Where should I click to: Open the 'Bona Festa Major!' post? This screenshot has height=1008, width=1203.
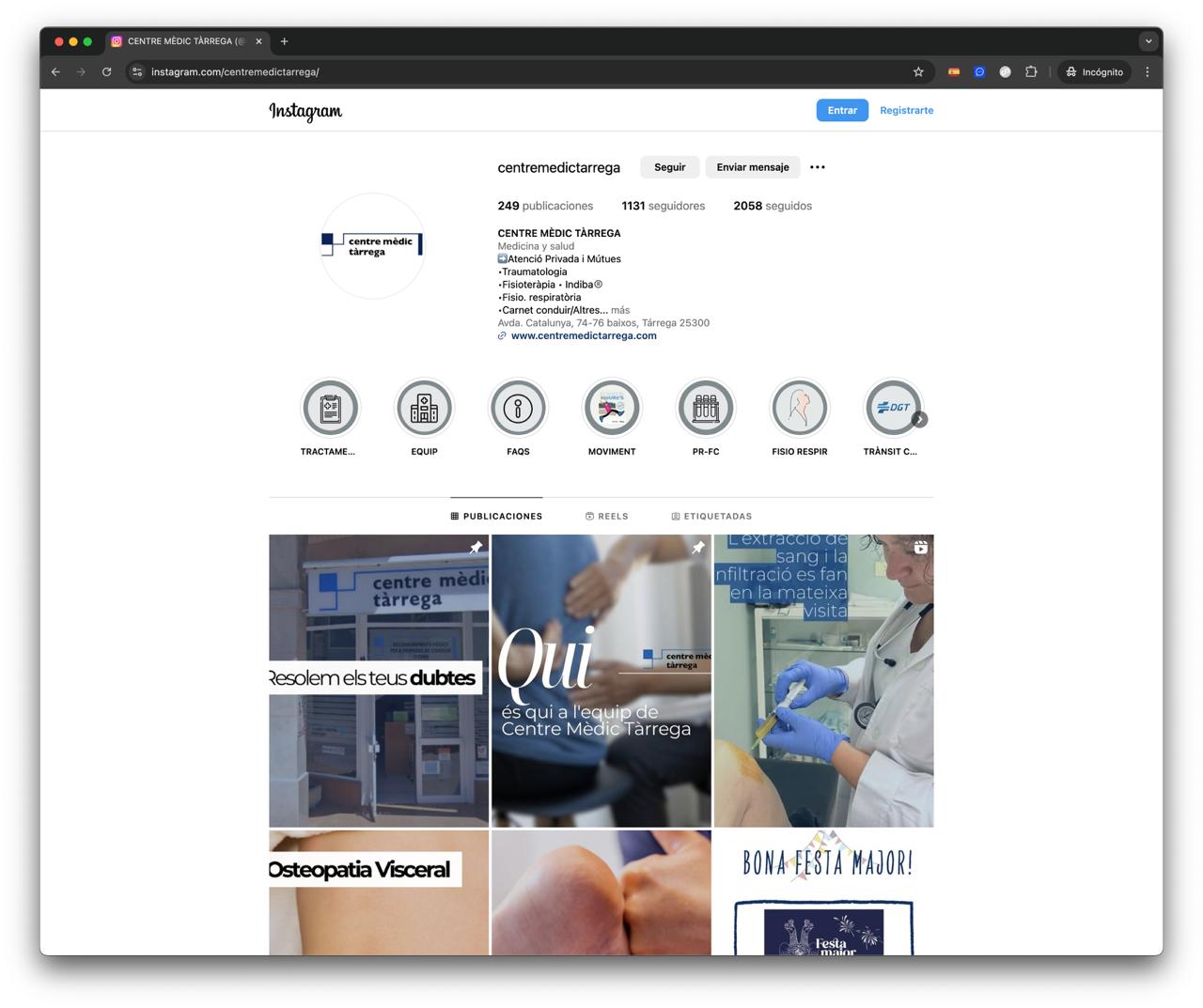tap(824, 892)
